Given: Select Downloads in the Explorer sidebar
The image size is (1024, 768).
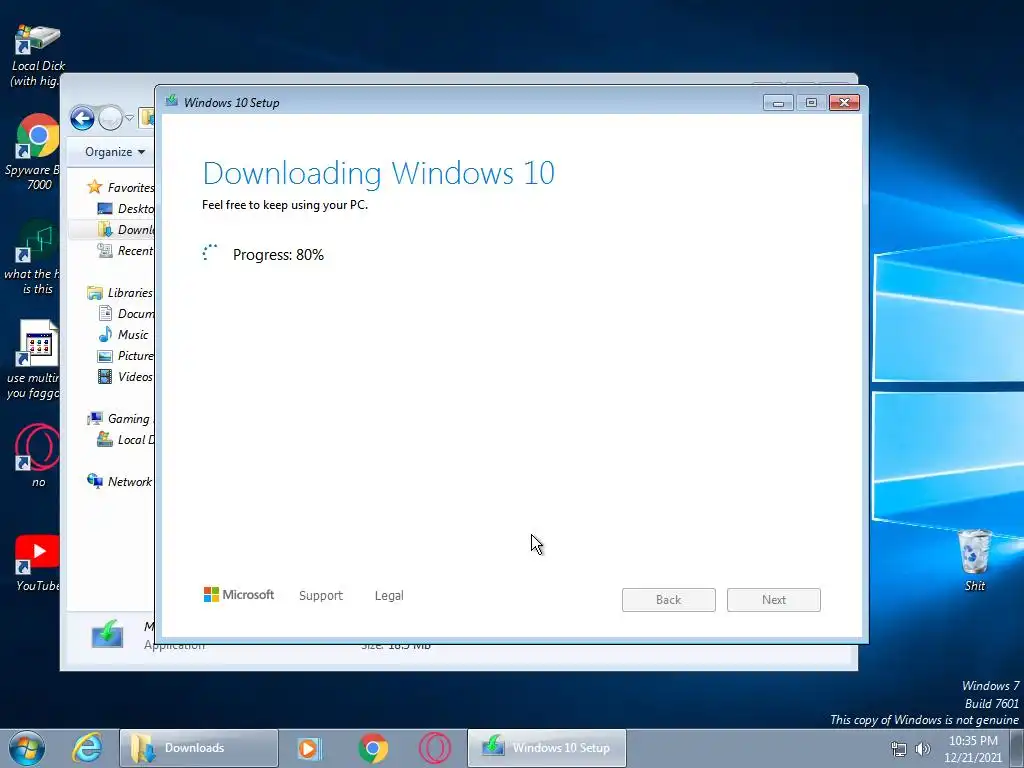Looking at the screenshot, I should pyautogui.click(x=125, y=229).
